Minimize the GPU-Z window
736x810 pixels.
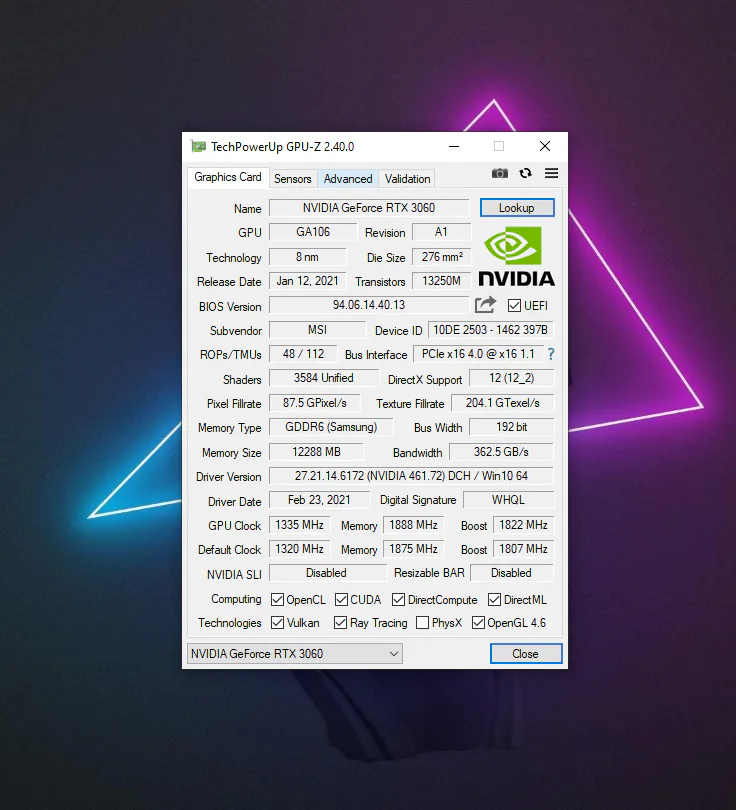click(x=454, y=147)
